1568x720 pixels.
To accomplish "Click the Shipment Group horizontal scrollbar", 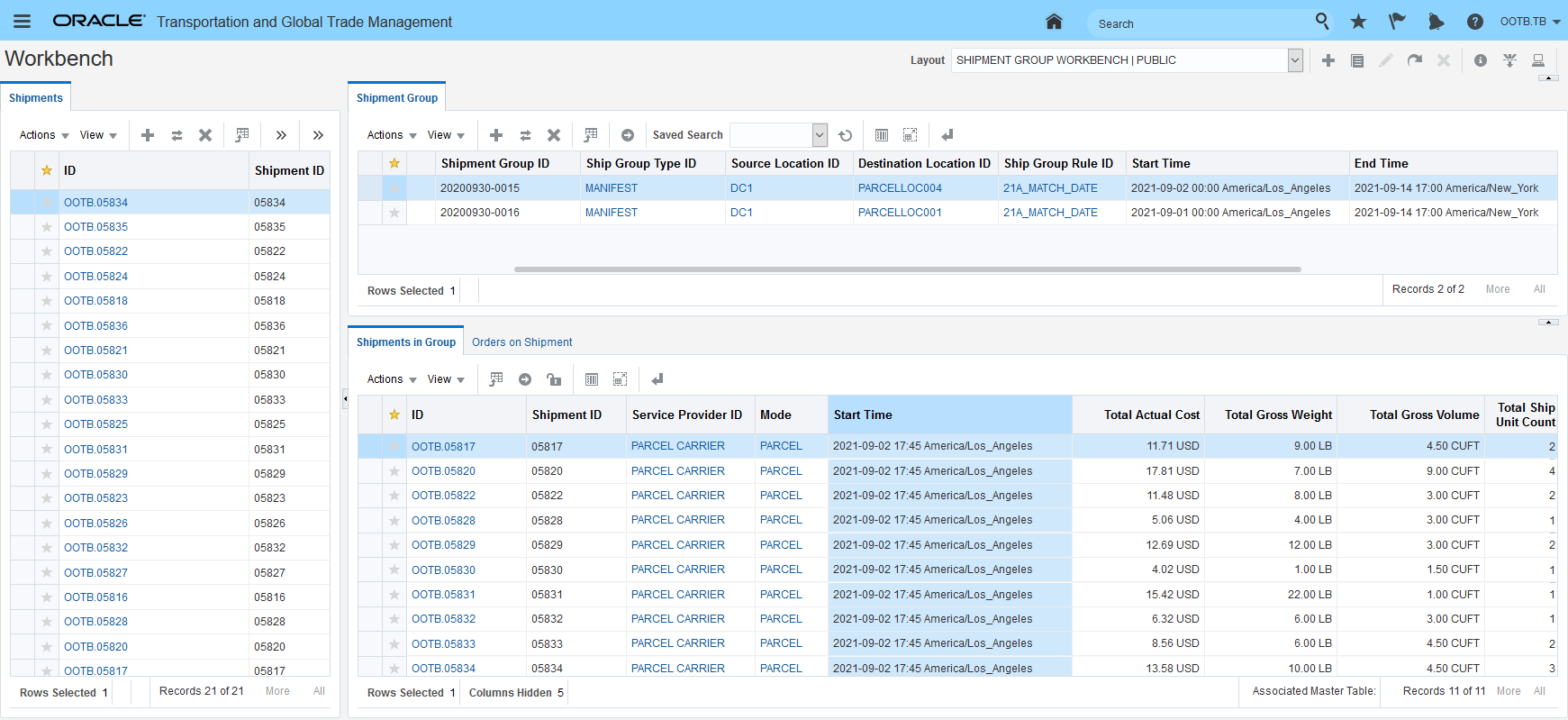I will pyautogui.click(x=907, y=269).
